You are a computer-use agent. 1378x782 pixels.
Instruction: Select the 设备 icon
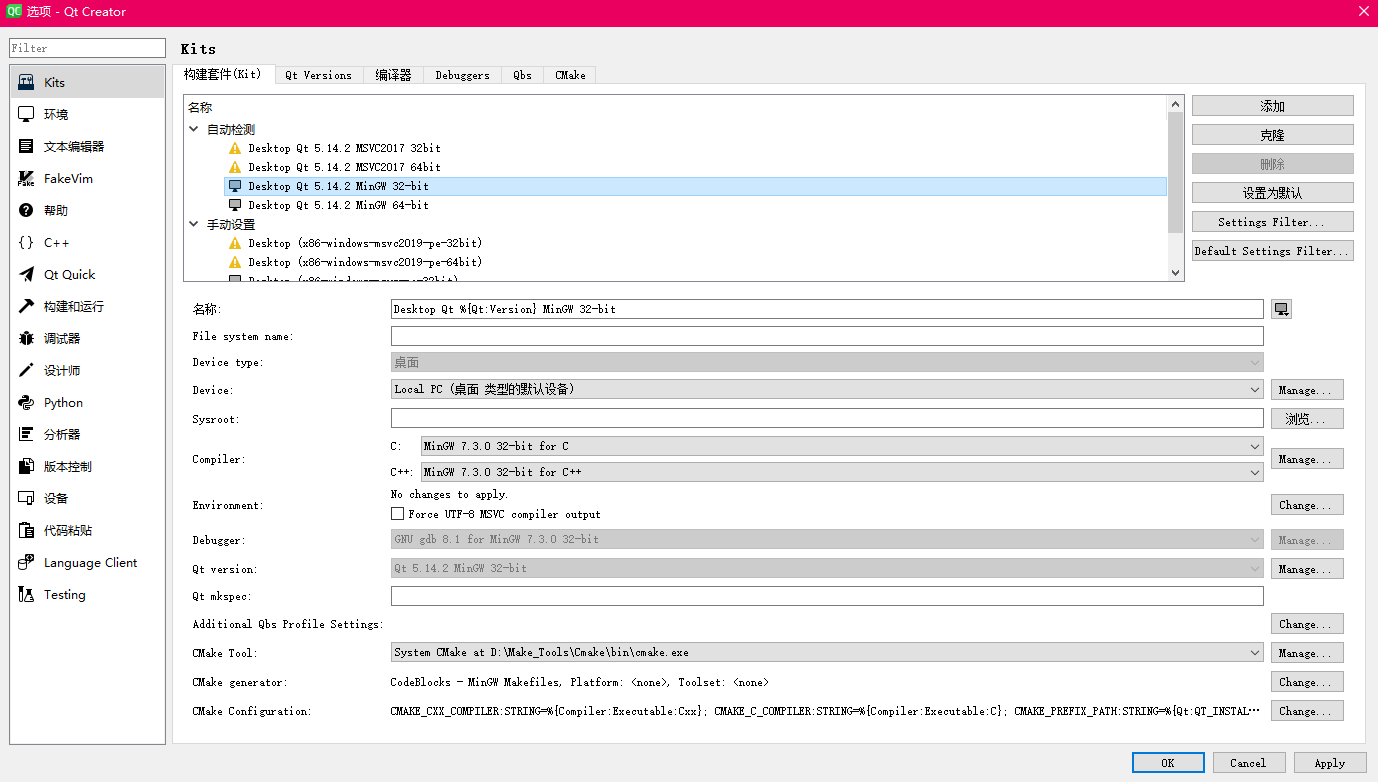[x=27, y=498]
